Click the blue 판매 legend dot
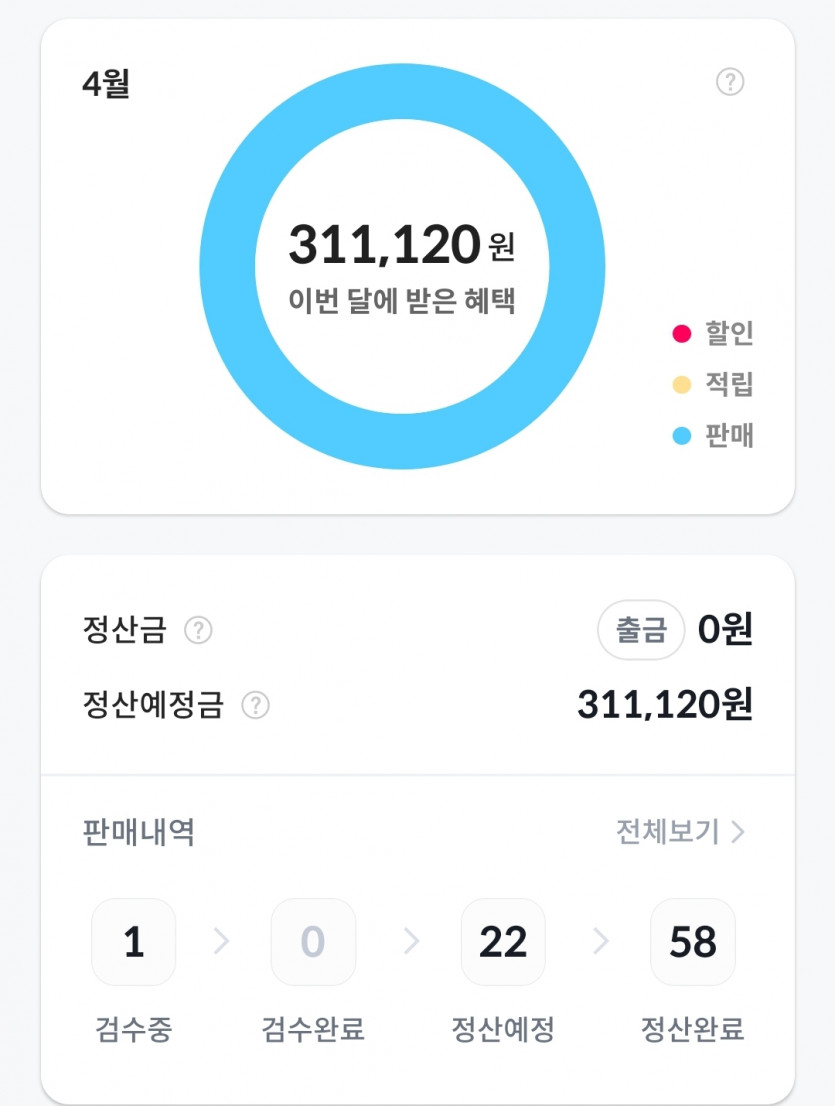The image size is (835, 1106). point(682,436)
